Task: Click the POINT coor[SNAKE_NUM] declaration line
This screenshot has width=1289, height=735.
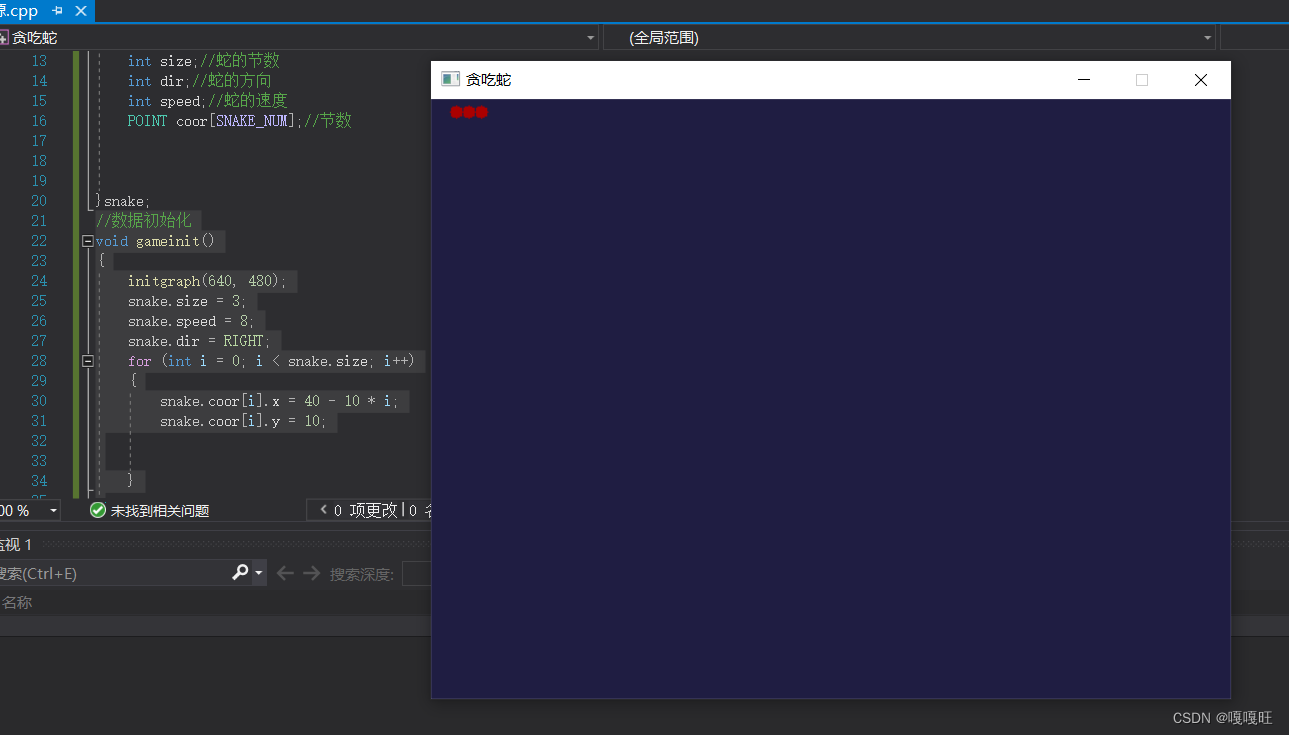Action: click(239, 121)
